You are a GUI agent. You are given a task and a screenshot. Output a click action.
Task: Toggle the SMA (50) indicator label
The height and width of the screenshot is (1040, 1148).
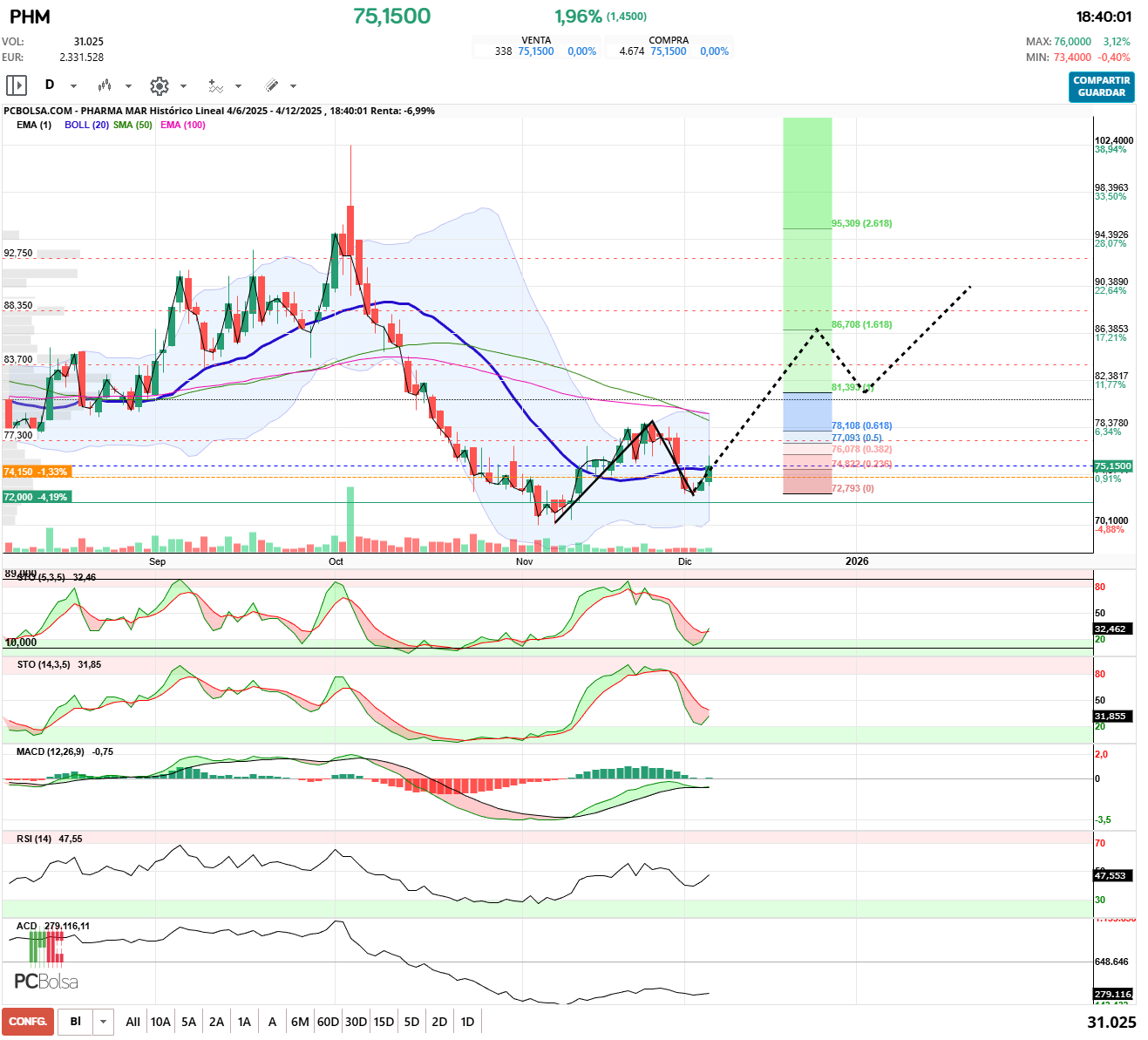tap(132, 125)
